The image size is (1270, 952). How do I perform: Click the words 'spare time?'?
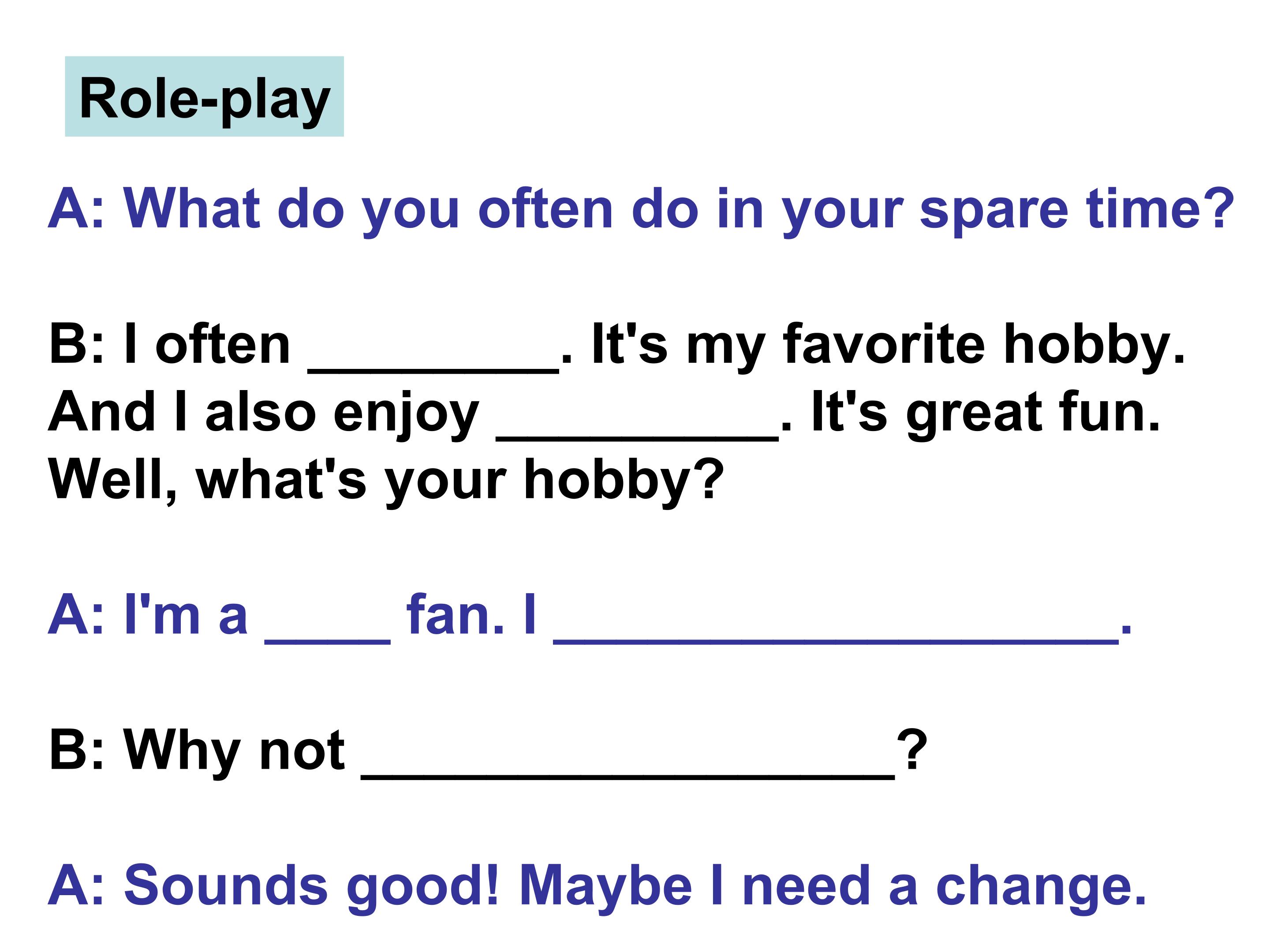(1077, 210)
